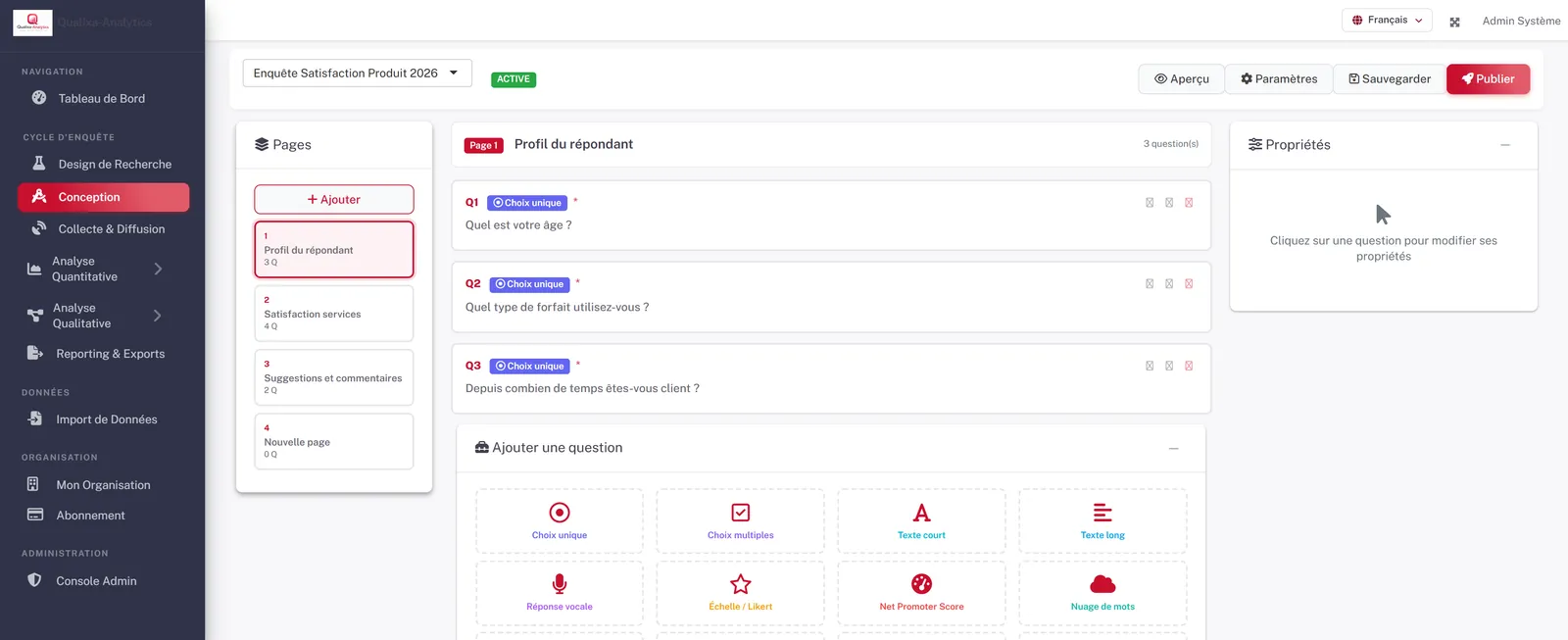Save the survey with Sauvegarder
The width and height of the screenshot is (1568, 640).
1390,79
